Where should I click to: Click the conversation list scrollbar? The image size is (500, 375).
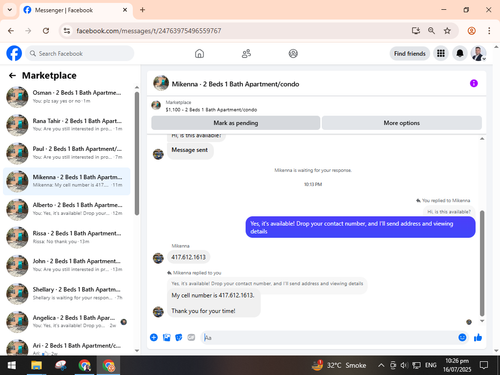(x=137, y=153)
